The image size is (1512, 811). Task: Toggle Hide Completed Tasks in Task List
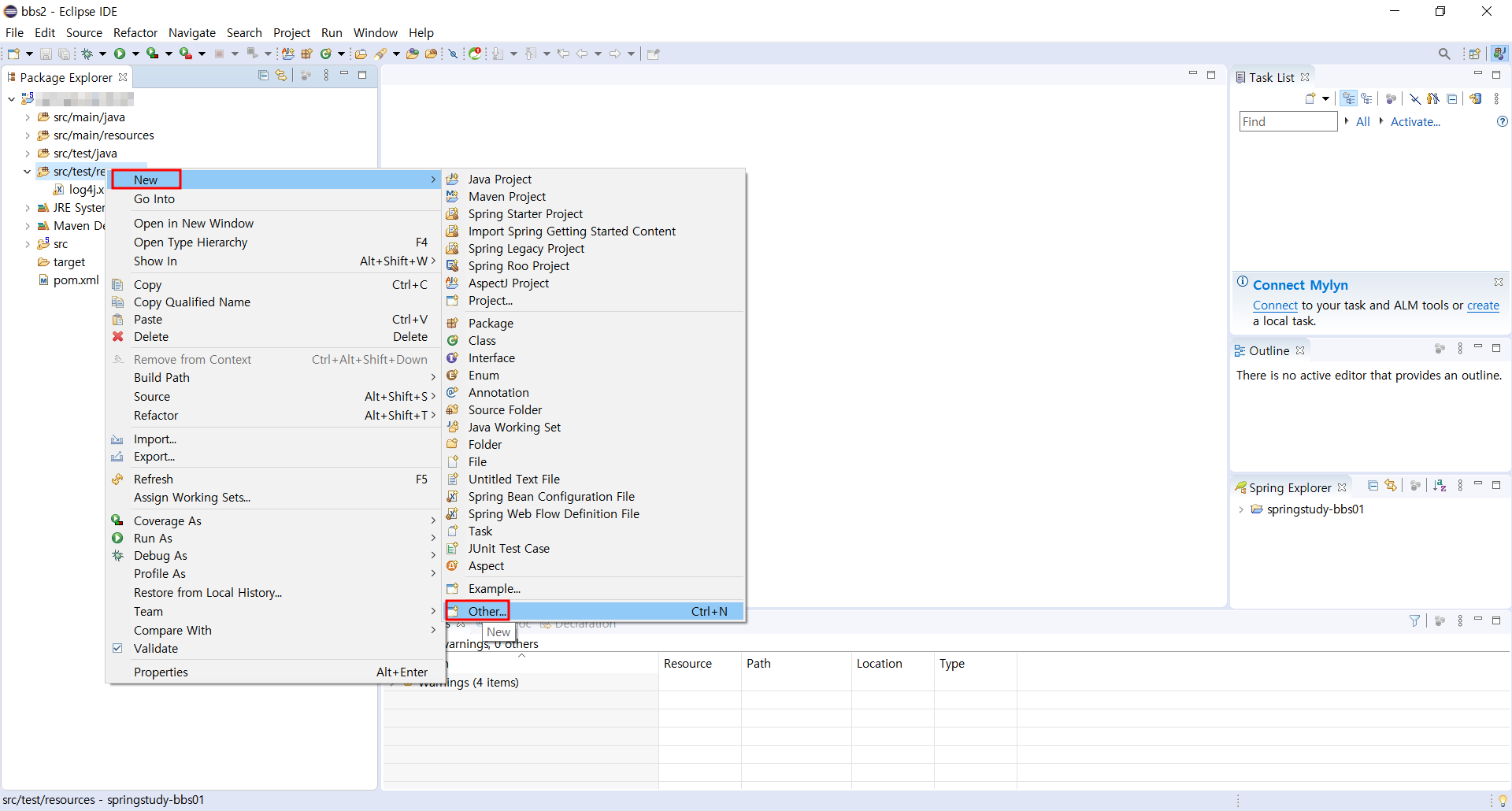(1415, 98)
